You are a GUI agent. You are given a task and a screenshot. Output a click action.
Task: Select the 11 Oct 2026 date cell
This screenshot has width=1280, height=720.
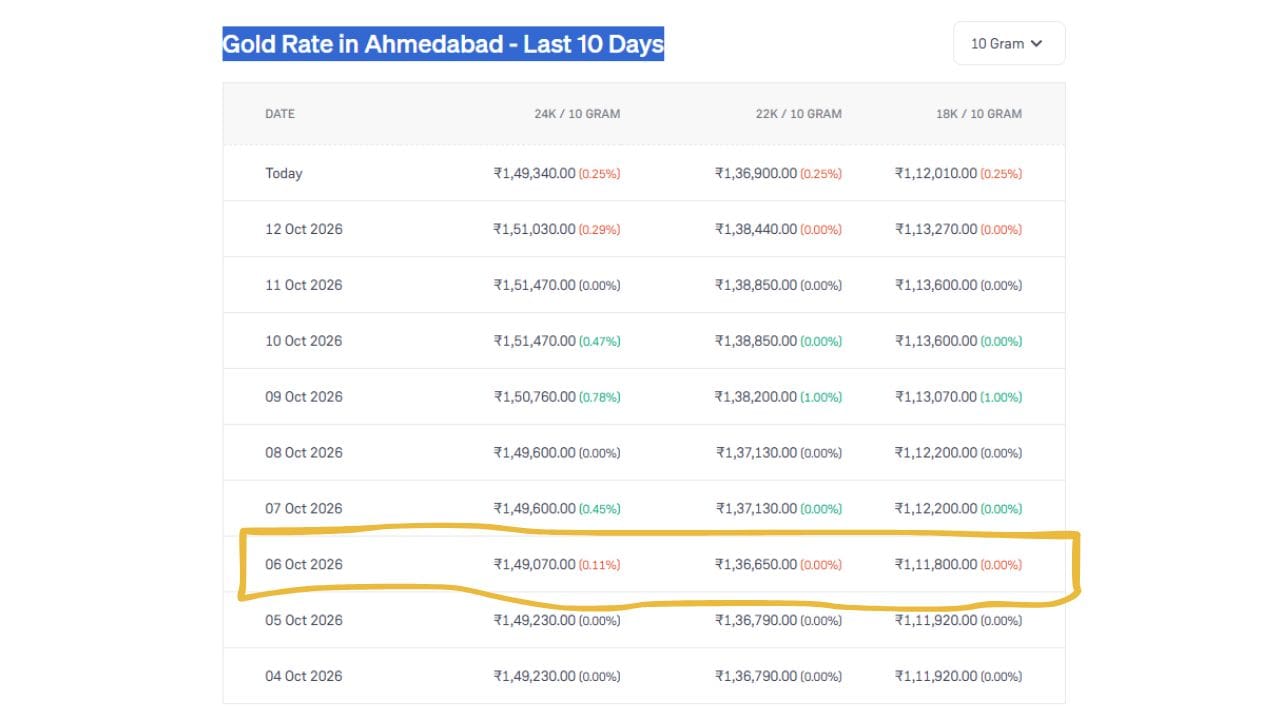click(304, 285)
